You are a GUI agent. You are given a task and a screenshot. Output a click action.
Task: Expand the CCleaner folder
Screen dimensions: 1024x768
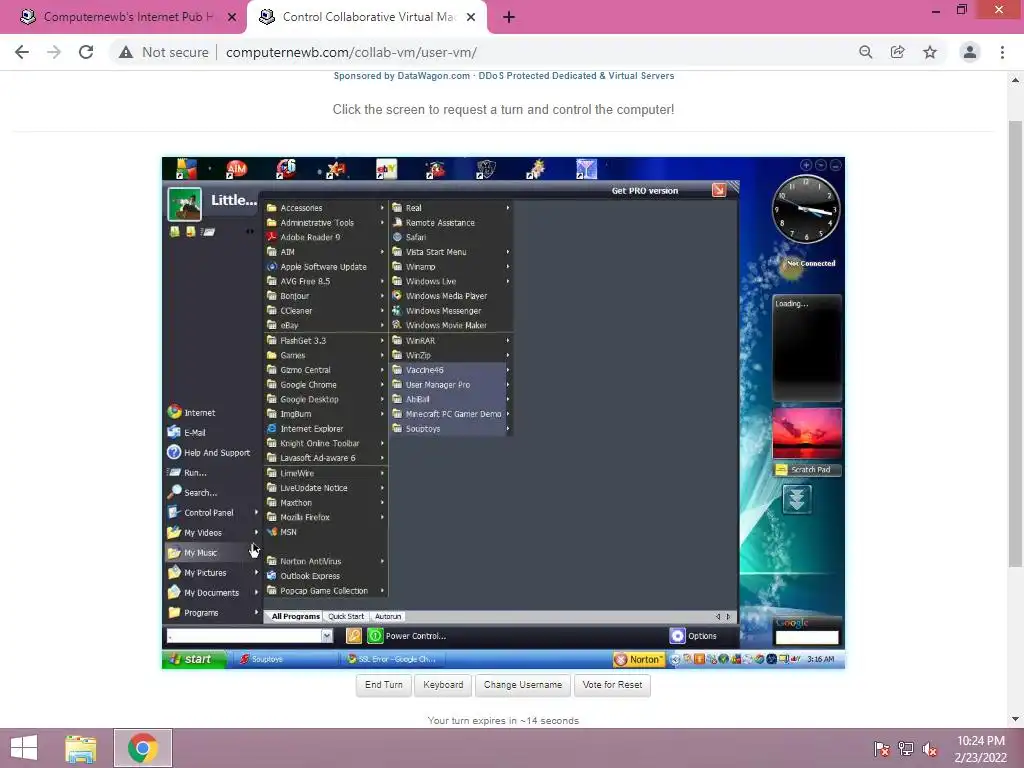pos(325,311)
